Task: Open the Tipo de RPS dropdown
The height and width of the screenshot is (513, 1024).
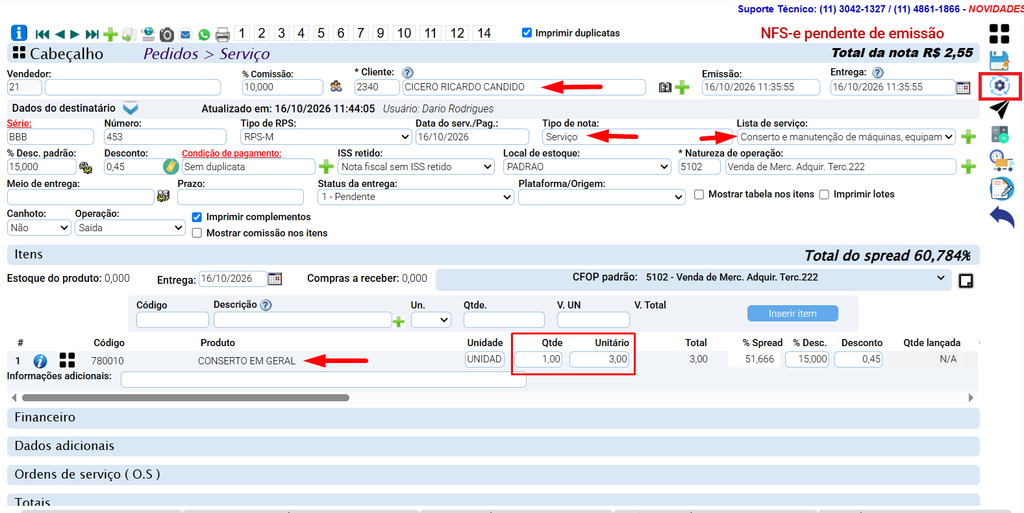Action: pos(325,137)
